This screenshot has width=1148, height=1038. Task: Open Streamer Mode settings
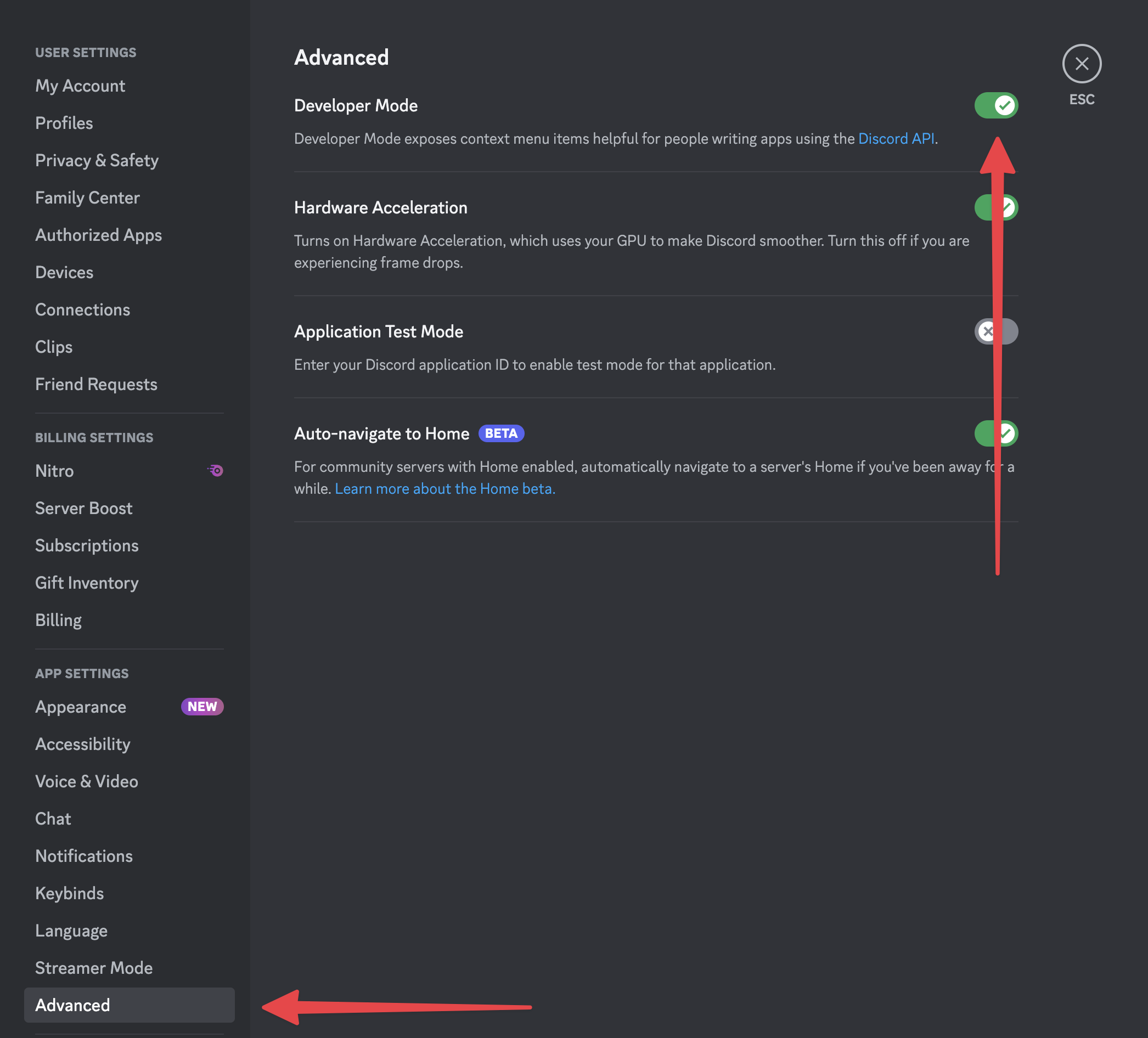coord(94,967)
